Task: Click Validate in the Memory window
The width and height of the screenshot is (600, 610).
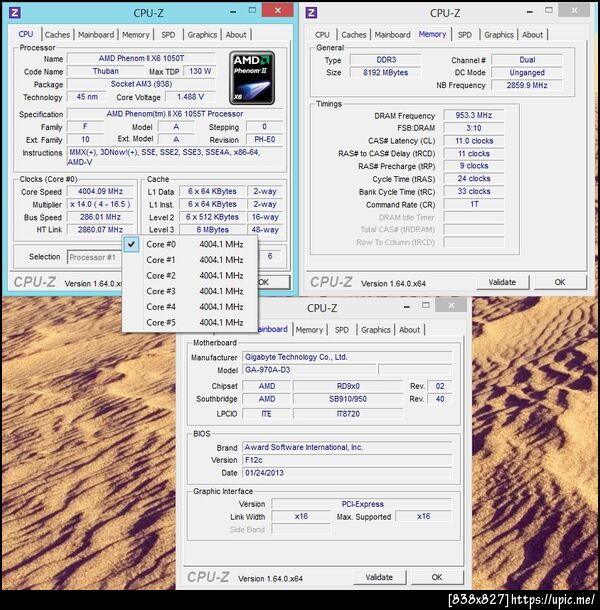Action: coord(502,282)
